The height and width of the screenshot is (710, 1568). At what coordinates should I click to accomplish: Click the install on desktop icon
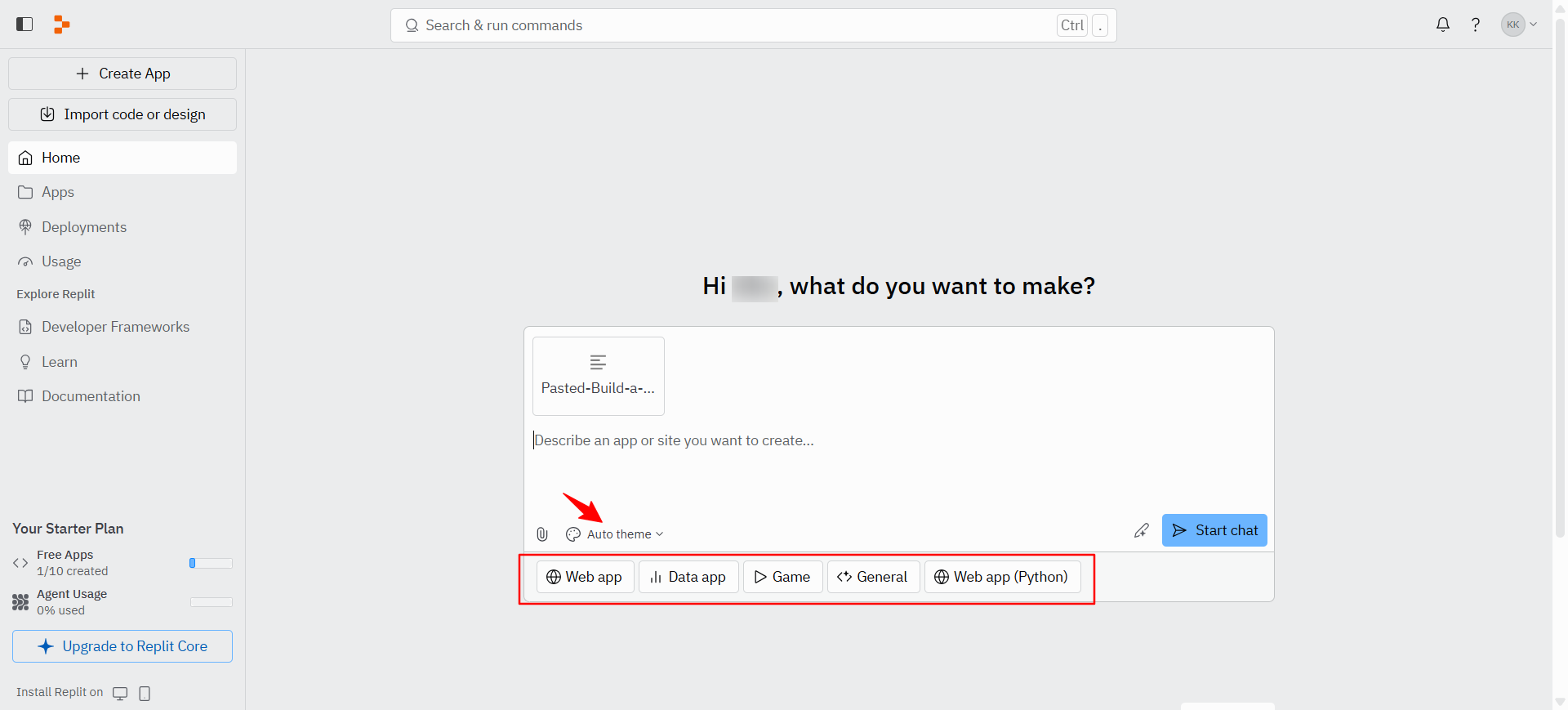pyautogui.click(x=120, y=694)
